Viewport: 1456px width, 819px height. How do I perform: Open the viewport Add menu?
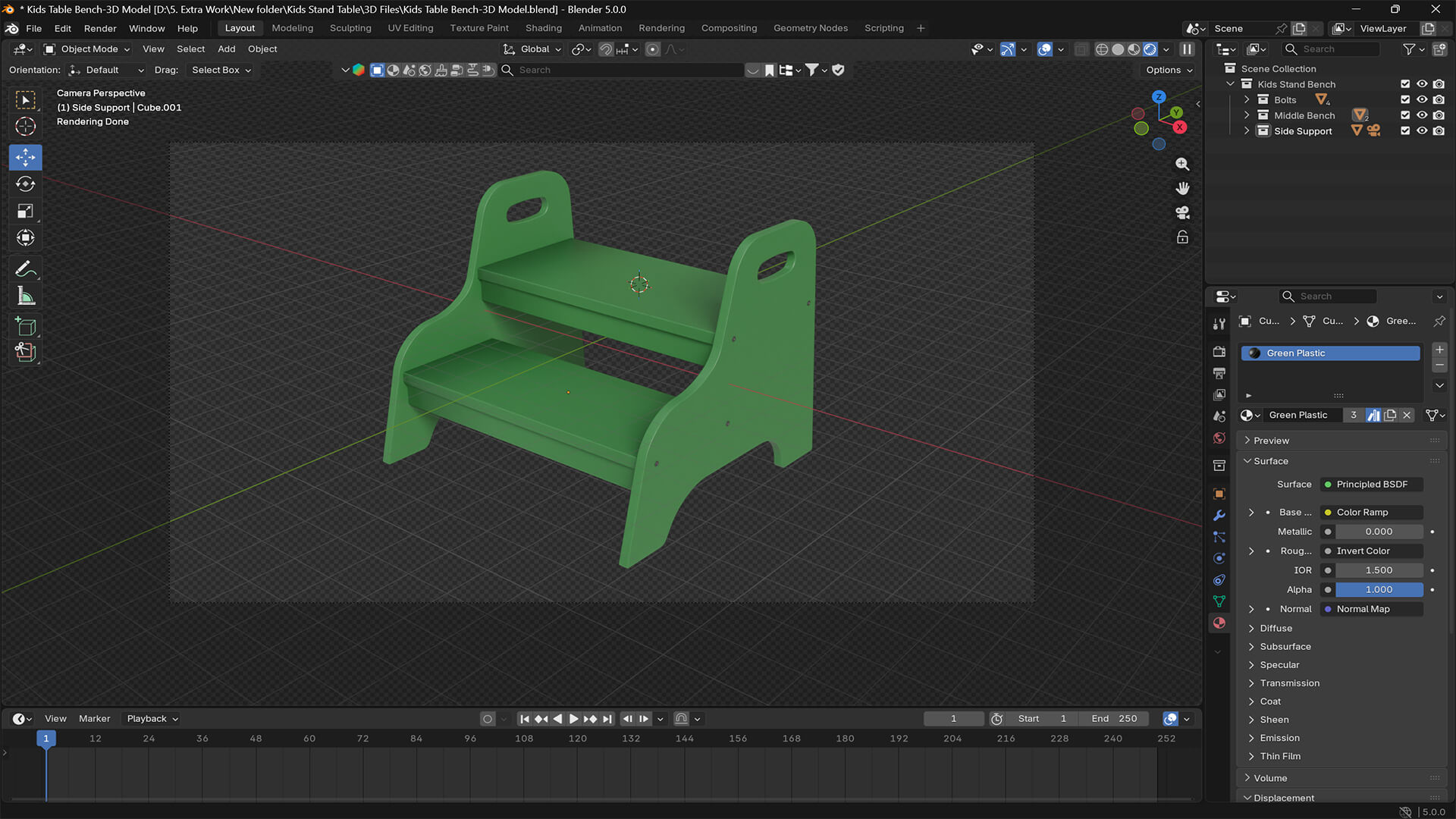tap(226, 49)
